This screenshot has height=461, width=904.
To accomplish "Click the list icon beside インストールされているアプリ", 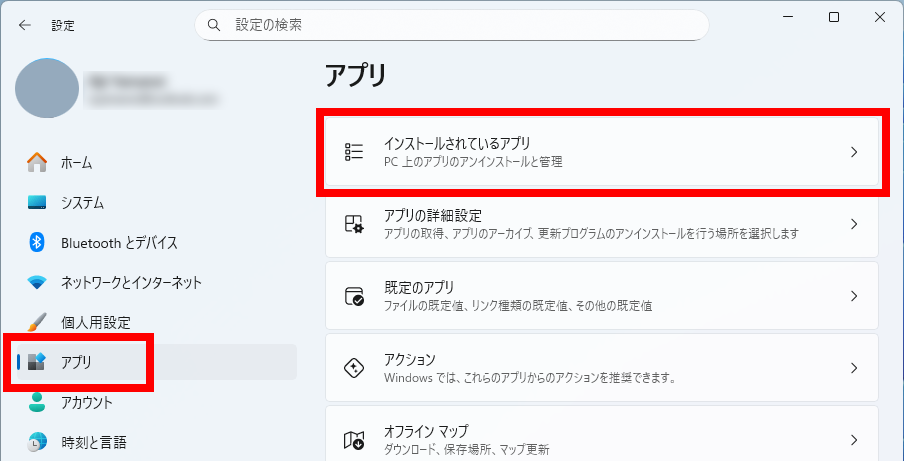I will [x=354, y=152].
